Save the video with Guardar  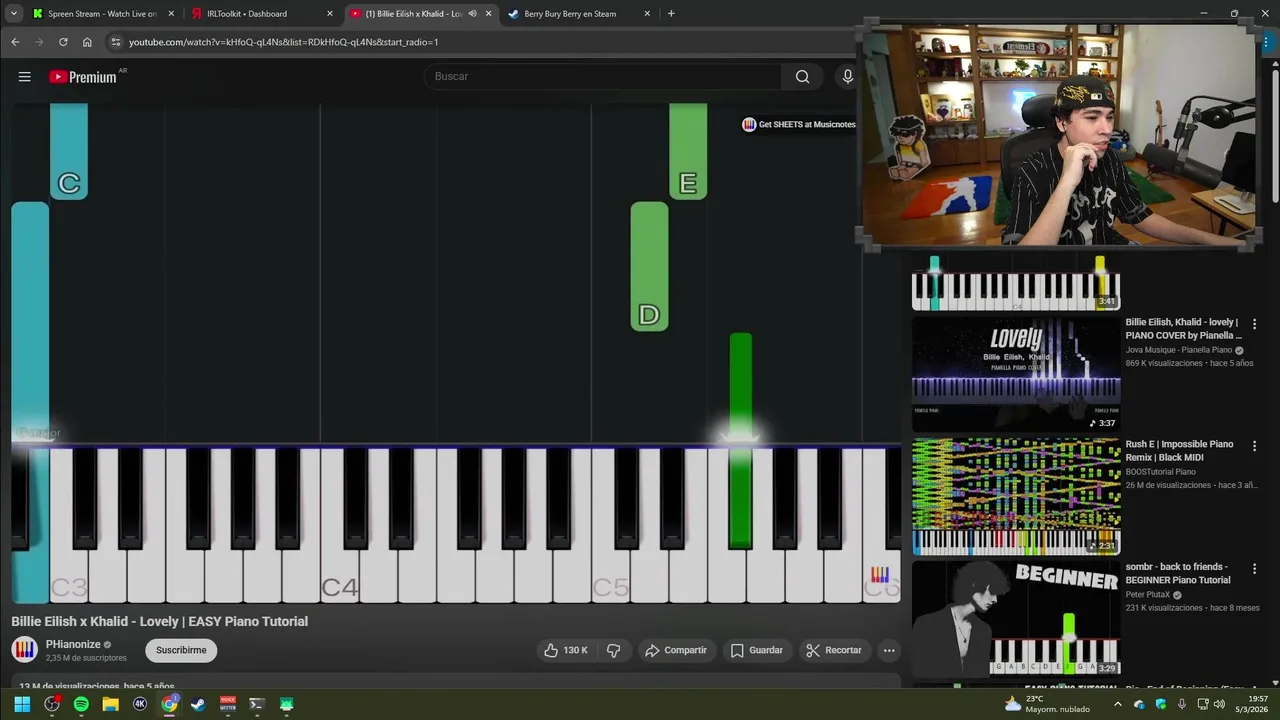[x=756, y=650]
